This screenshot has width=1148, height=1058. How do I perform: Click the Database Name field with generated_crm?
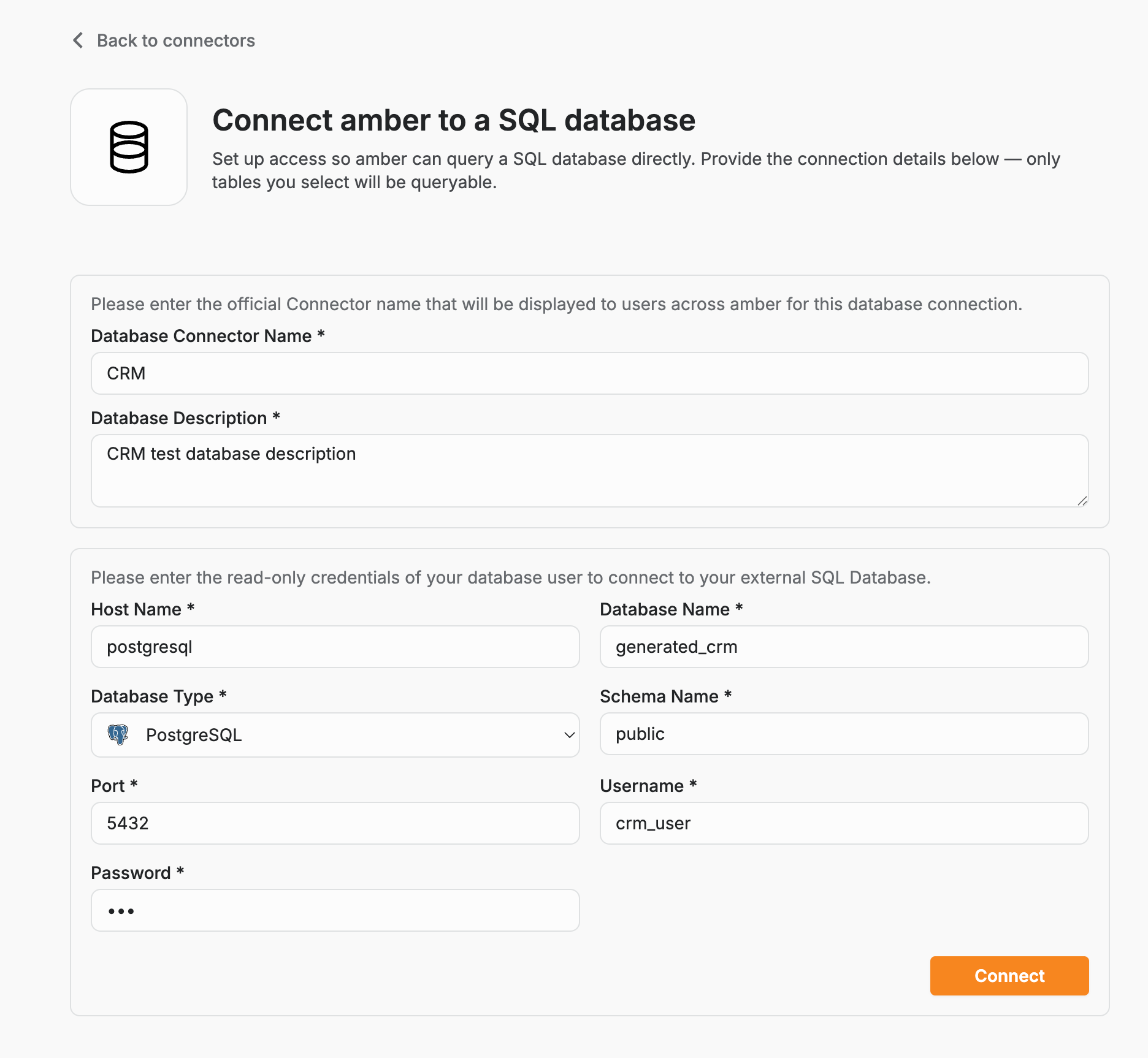point(844,647)
